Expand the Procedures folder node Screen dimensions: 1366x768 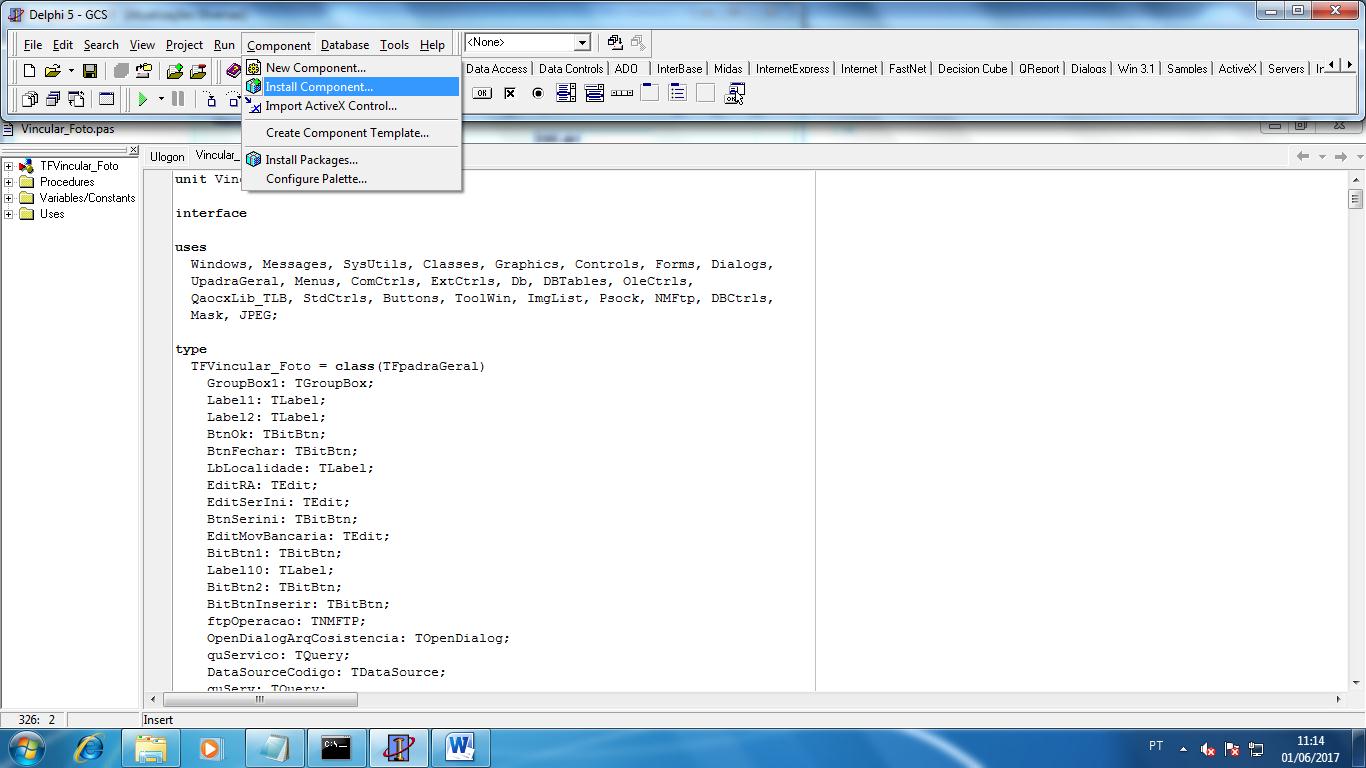[9, 182]
